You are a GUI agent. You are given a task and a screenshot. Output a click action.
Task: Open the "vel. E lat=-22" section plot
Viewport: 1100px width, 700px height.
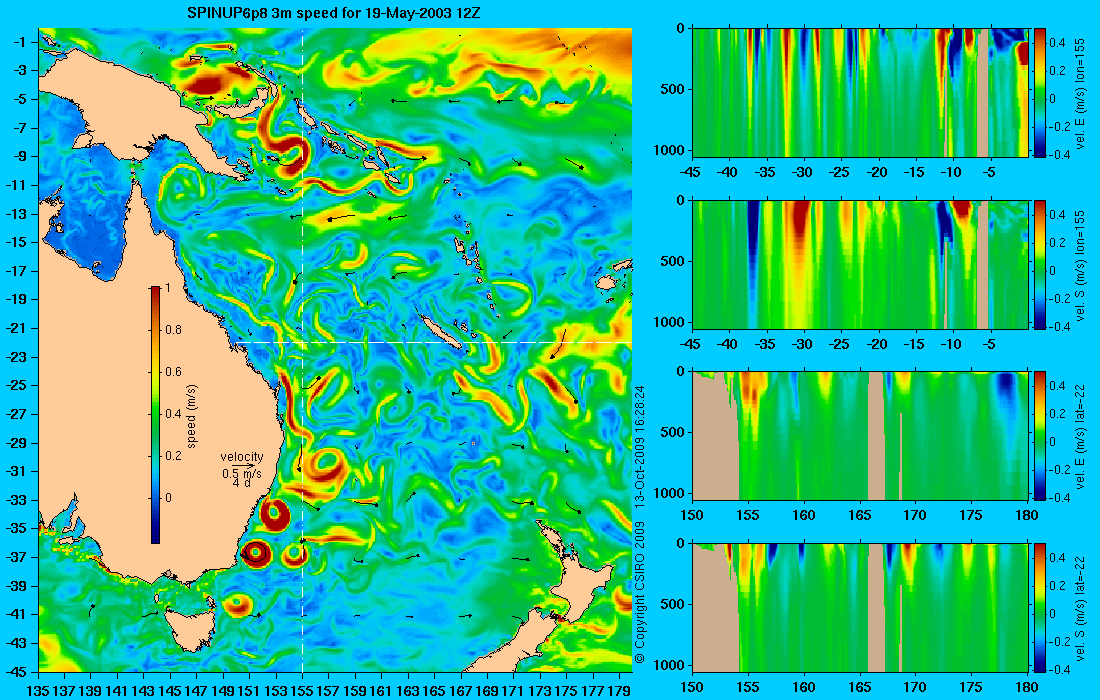pyautogui.click(x=860, y=436)
